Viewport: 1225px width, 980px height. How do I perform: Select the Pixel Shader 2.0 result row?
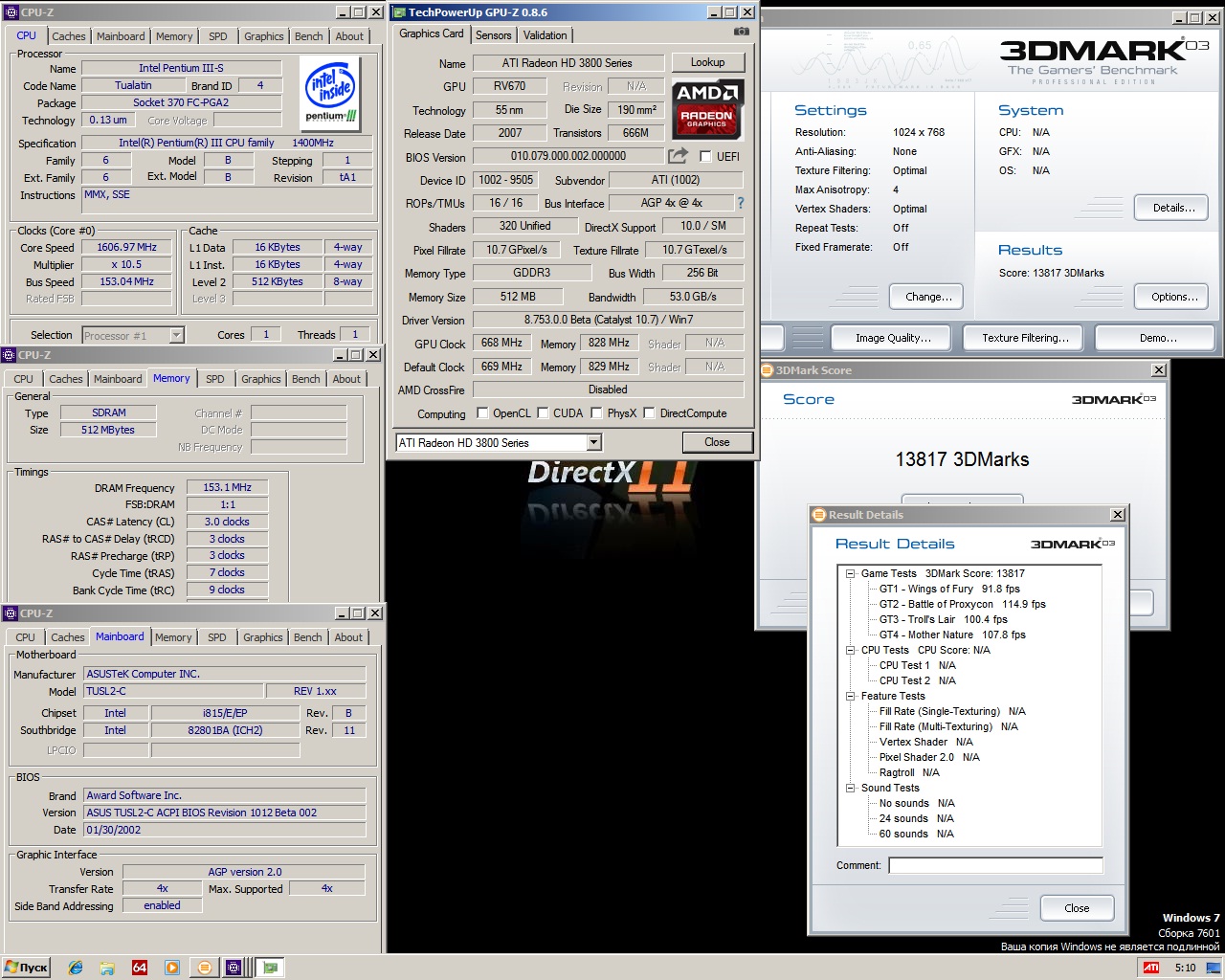(929, 758)
